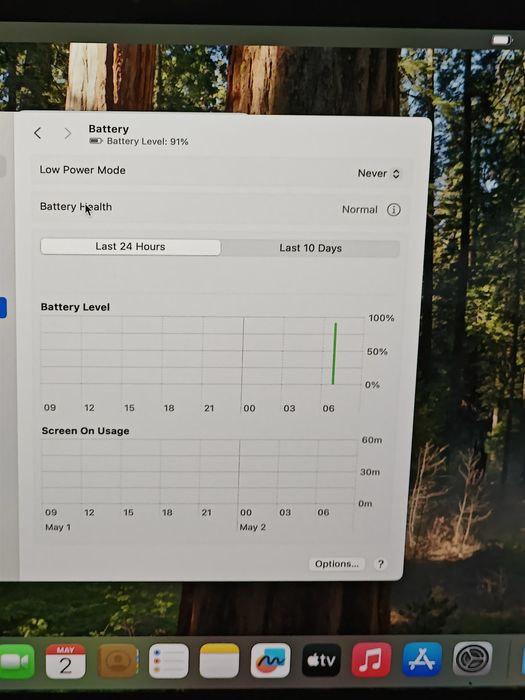This screenshot has width=525, height=700.
Task: Open the Battery Health info icon
Action: click(x=393, y=209)
